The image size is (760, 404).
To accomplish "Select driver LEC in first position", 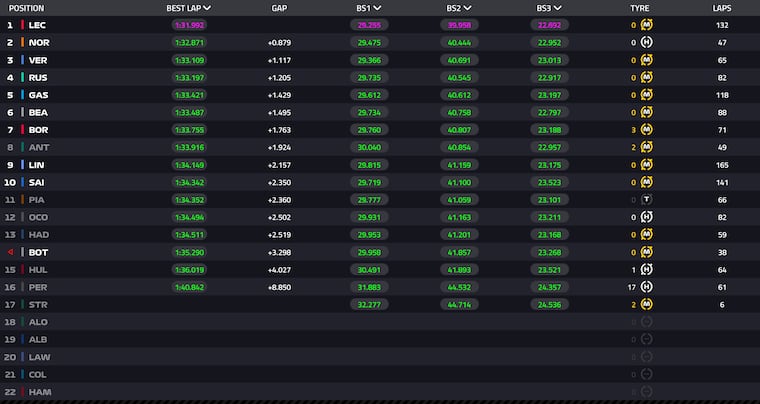I will [38, 24].
